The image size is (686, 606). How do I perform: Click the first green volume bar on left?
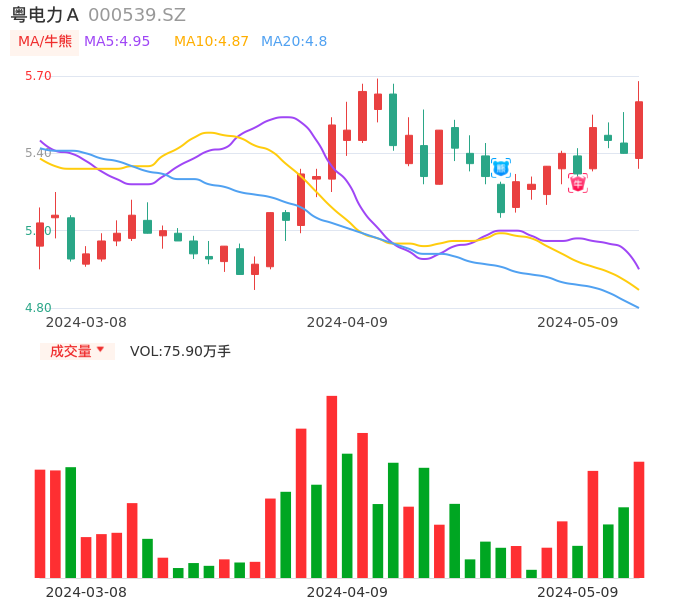tap(71, 522)
